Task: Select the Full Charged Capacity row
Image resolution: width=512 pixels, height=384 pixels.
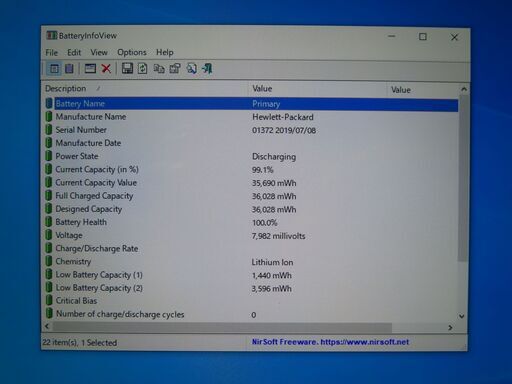Action: [x=252, y=196]
